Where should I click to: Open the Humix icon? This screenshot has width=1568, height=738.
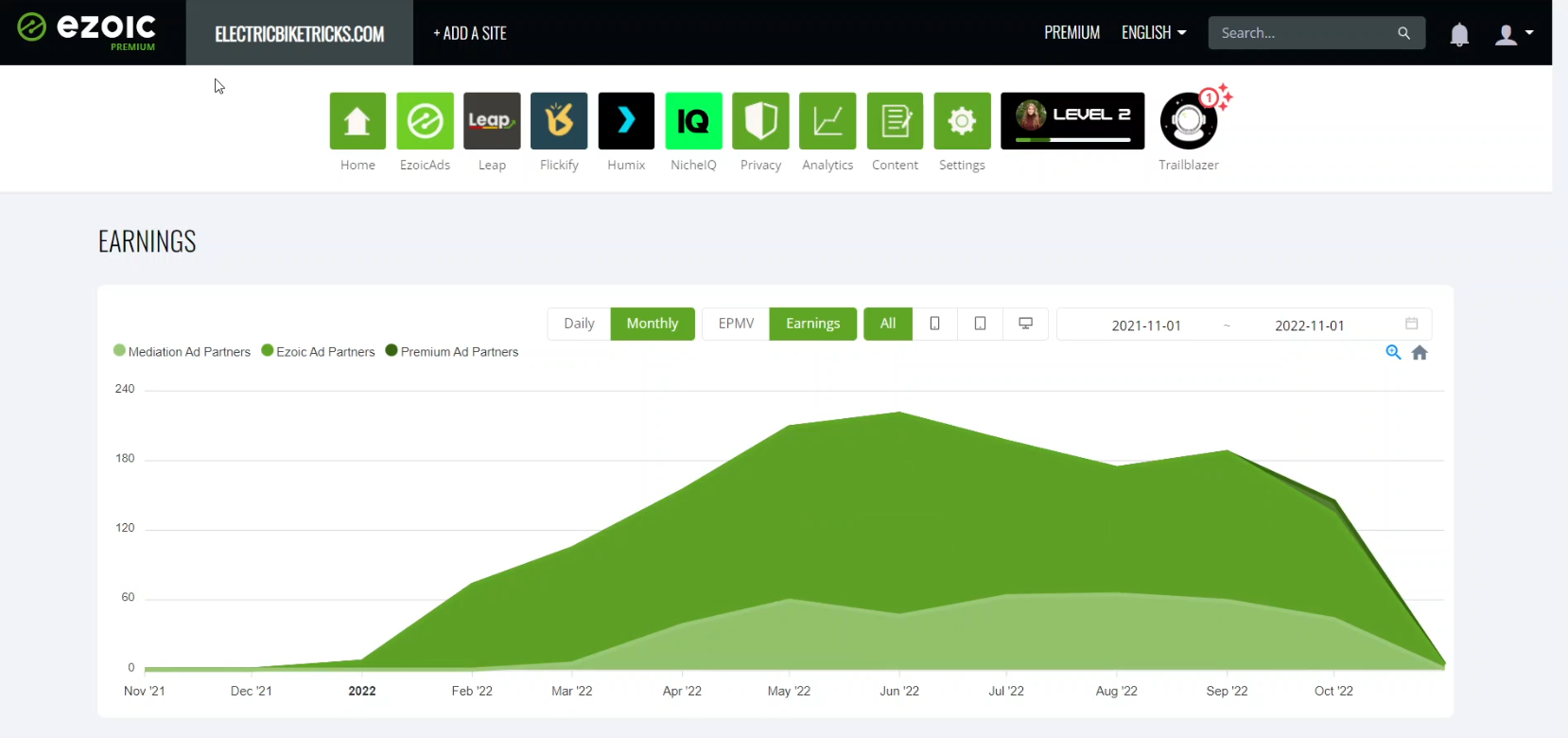click(x=626, y=121)
